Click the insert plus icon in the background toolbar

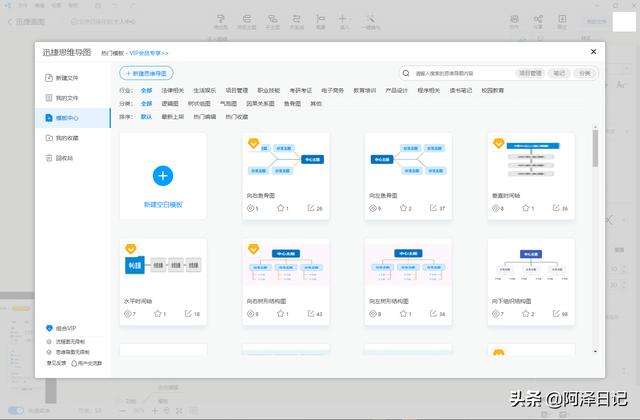tap(343, 21)
